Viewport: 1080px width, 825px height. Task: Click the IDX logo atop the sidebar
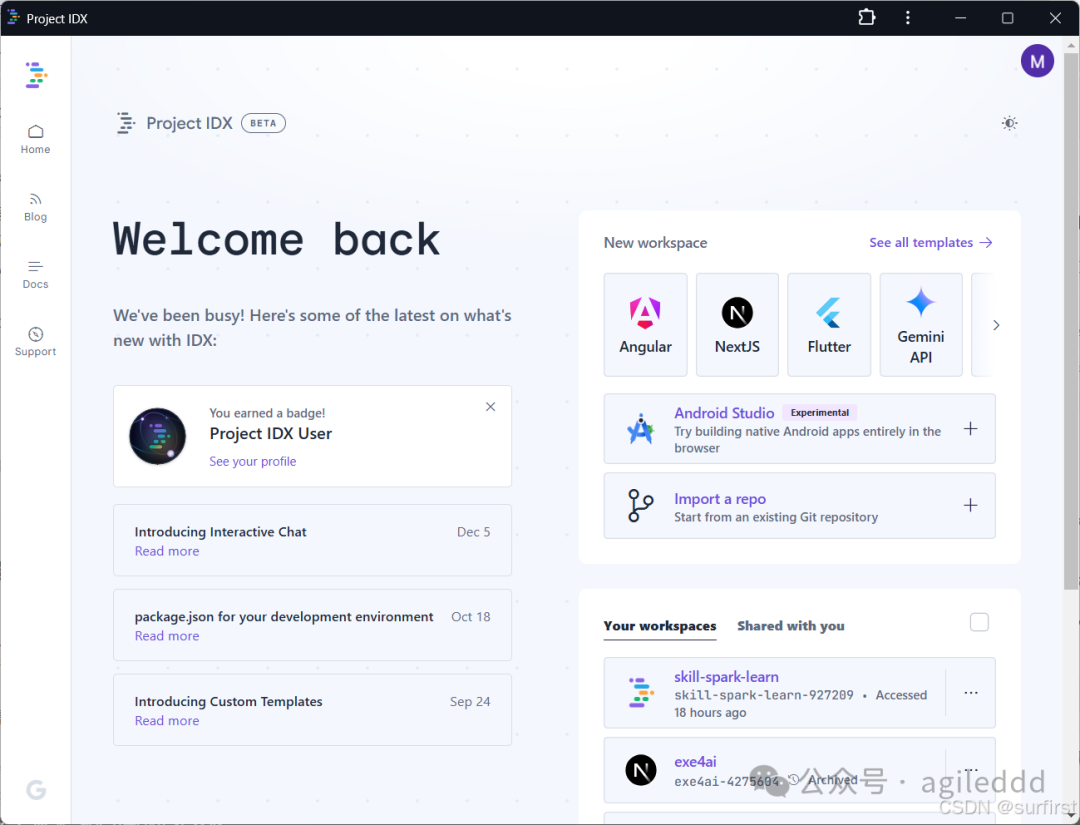36,75
